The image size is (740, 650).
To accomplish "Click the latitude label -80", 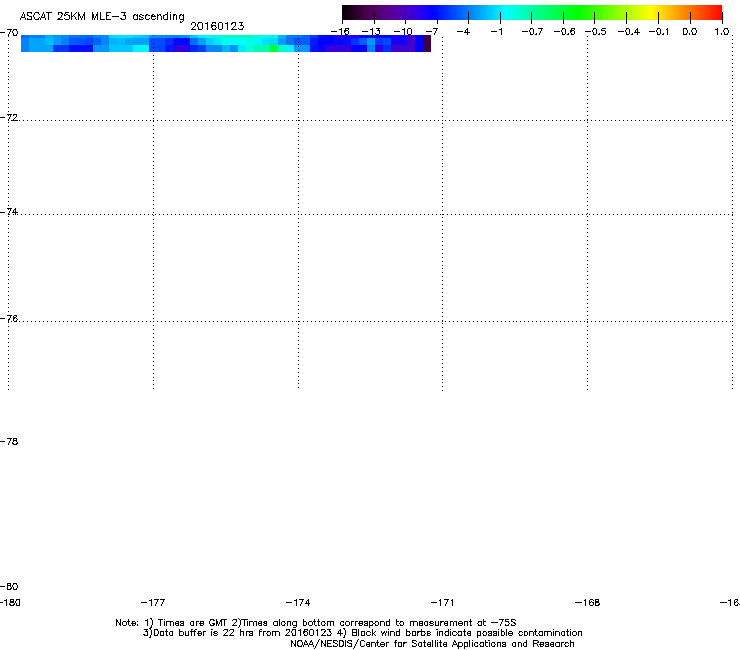I will [9, 586].
